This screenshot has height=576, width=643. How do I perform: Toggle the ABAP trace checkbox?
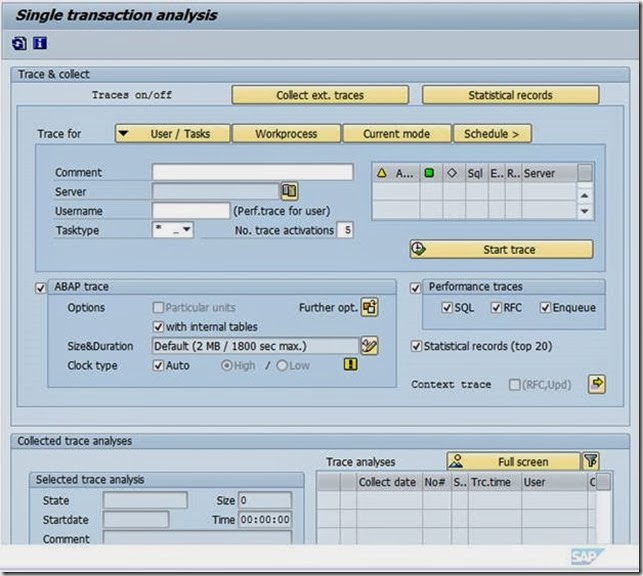[x=41, y=288]
